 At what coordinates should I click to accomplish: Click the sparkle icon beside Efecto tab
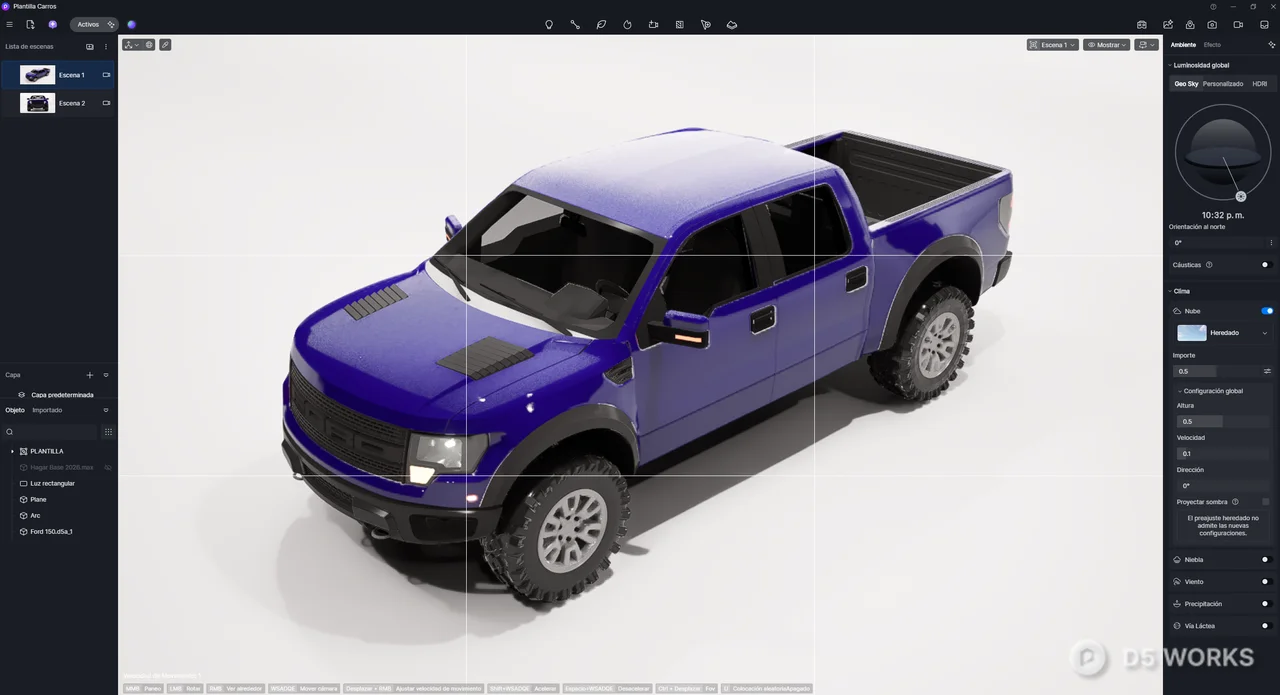pos(1272,45)
